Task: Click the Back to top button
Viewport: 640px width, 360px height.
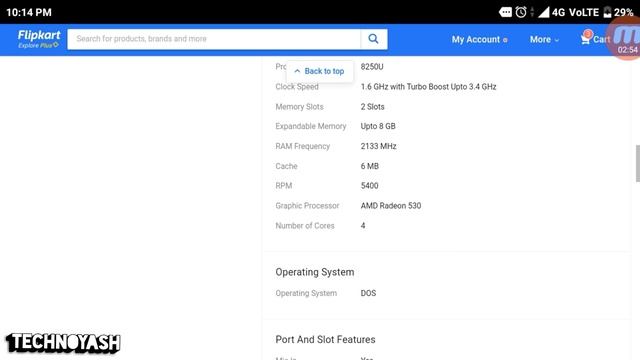Action: coord(320,71)
